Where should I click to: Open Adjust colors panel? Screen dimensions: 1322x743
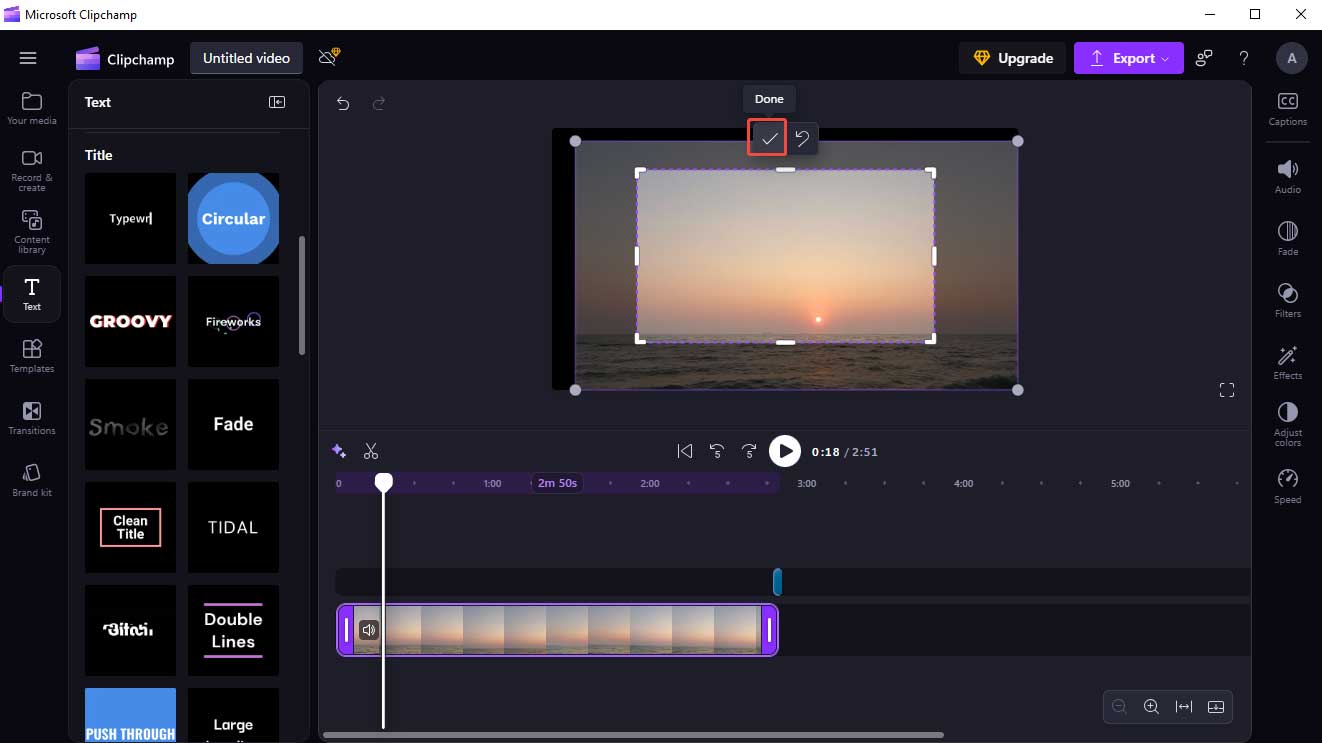tap(1288, 425)
